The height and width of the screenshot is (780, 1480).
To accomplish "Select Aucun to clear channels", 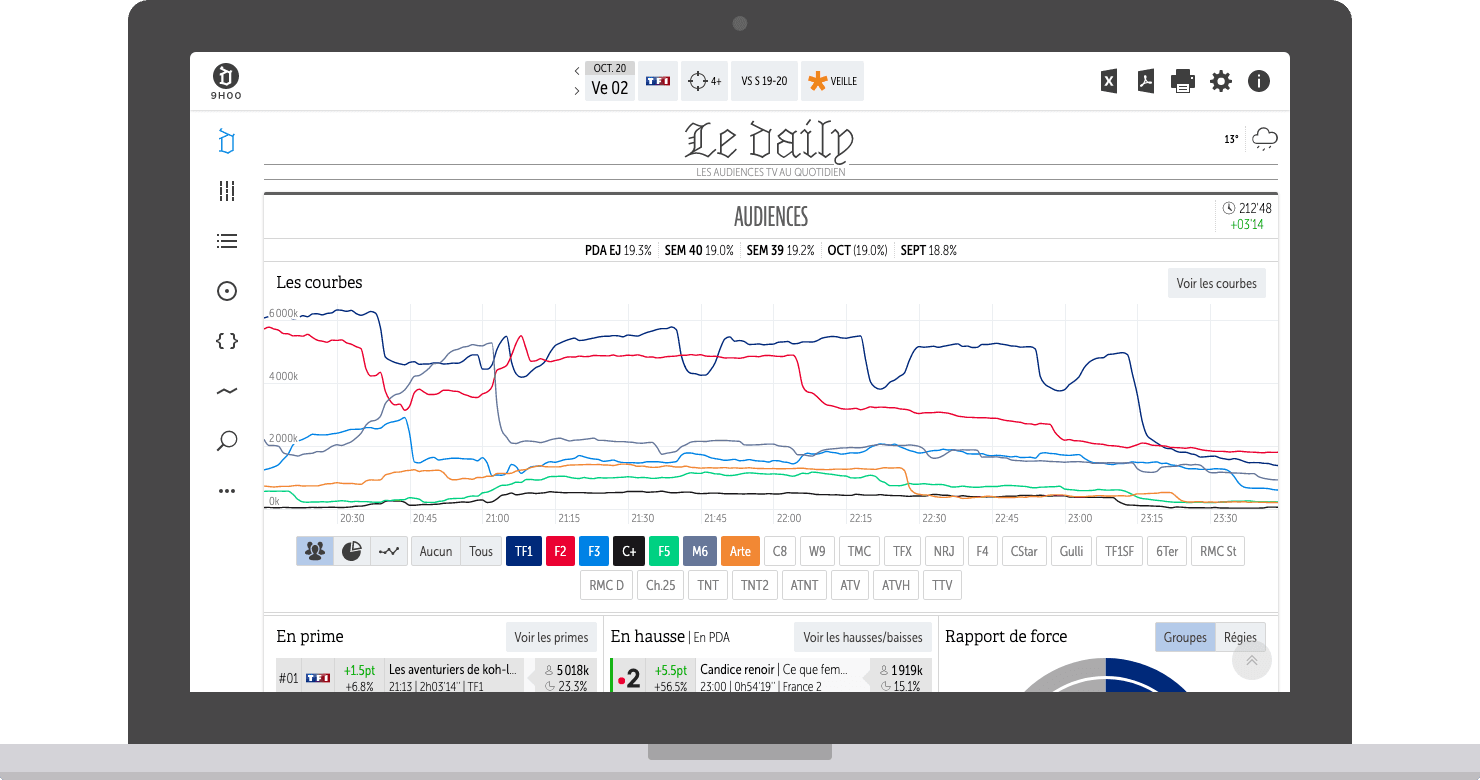I will coord(435,551).
